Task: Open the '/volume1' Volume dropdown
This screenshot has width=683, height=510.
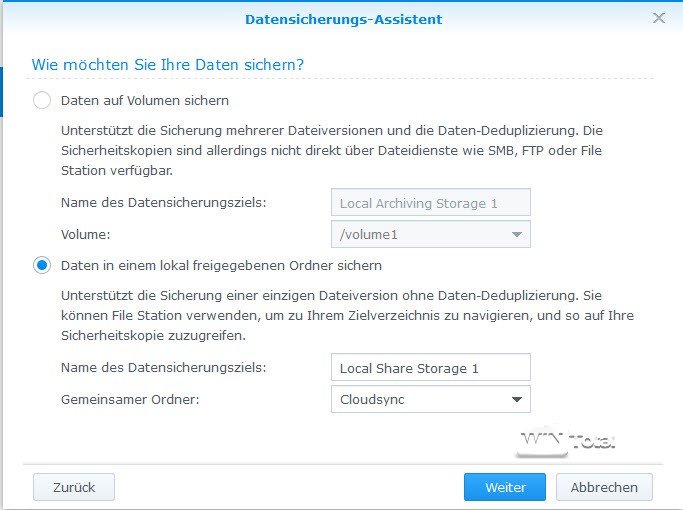Action: 430,234
